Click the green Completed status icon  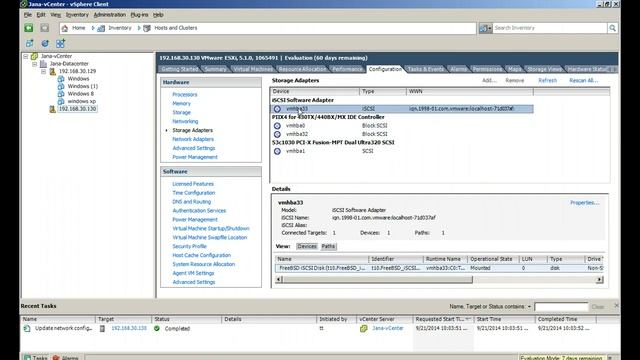[x=157, y=328]
